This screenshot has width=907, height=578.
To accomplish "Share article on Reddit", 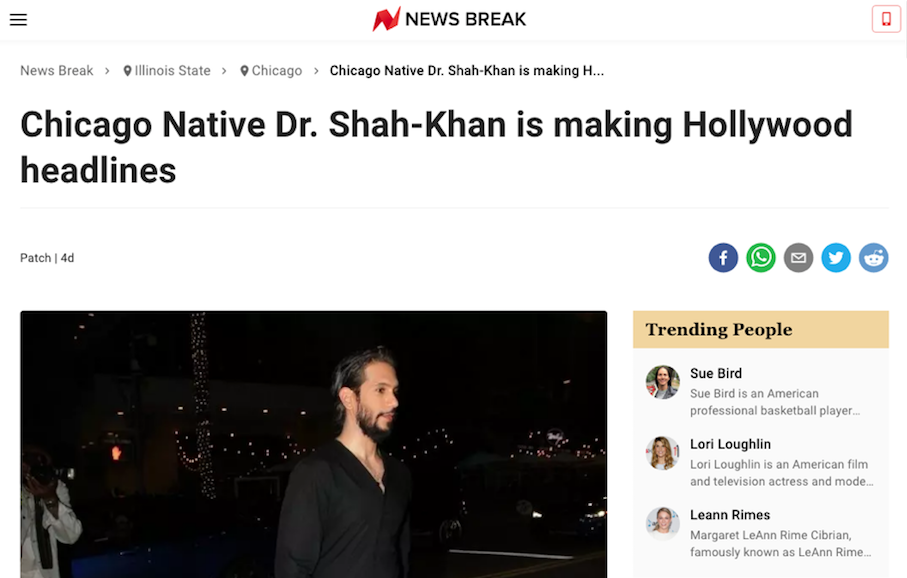I will [874, 258].
